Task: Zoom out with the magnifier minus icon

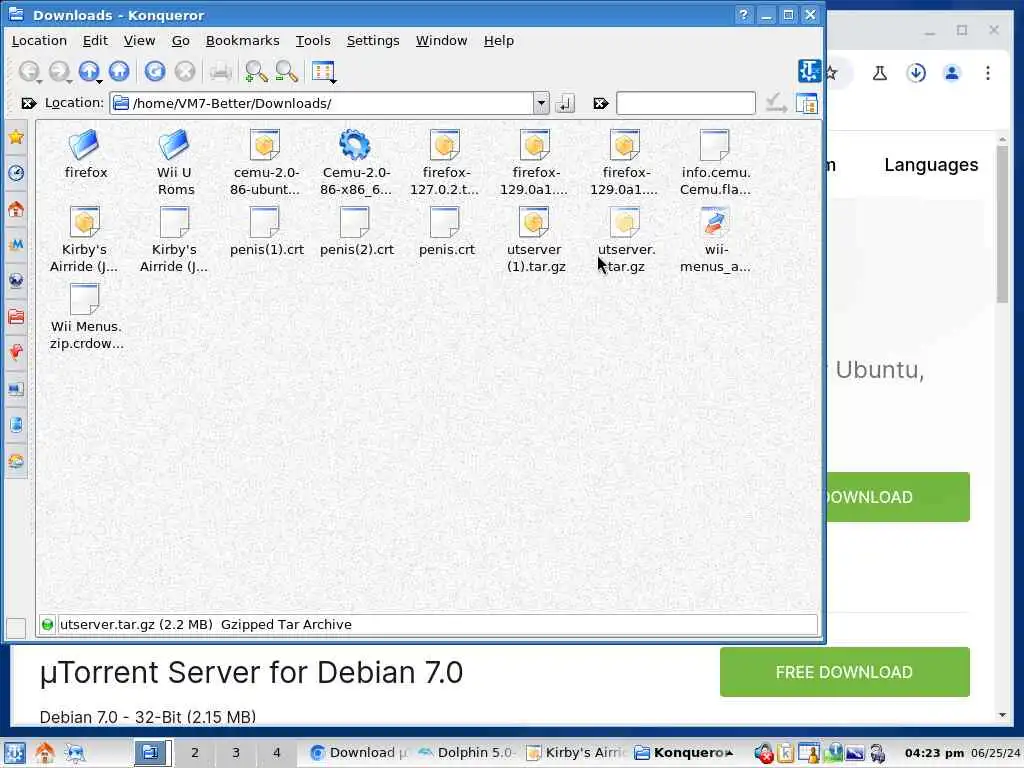Action: pyautogui.click(x=287, y=71)
